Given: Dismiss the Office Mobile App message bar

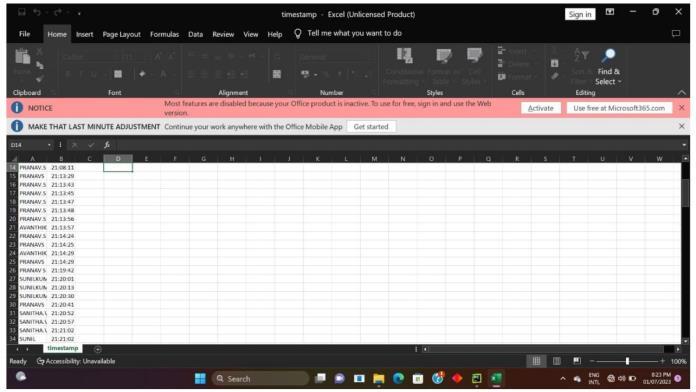Looking at the screenshot, I should point(681,127).
